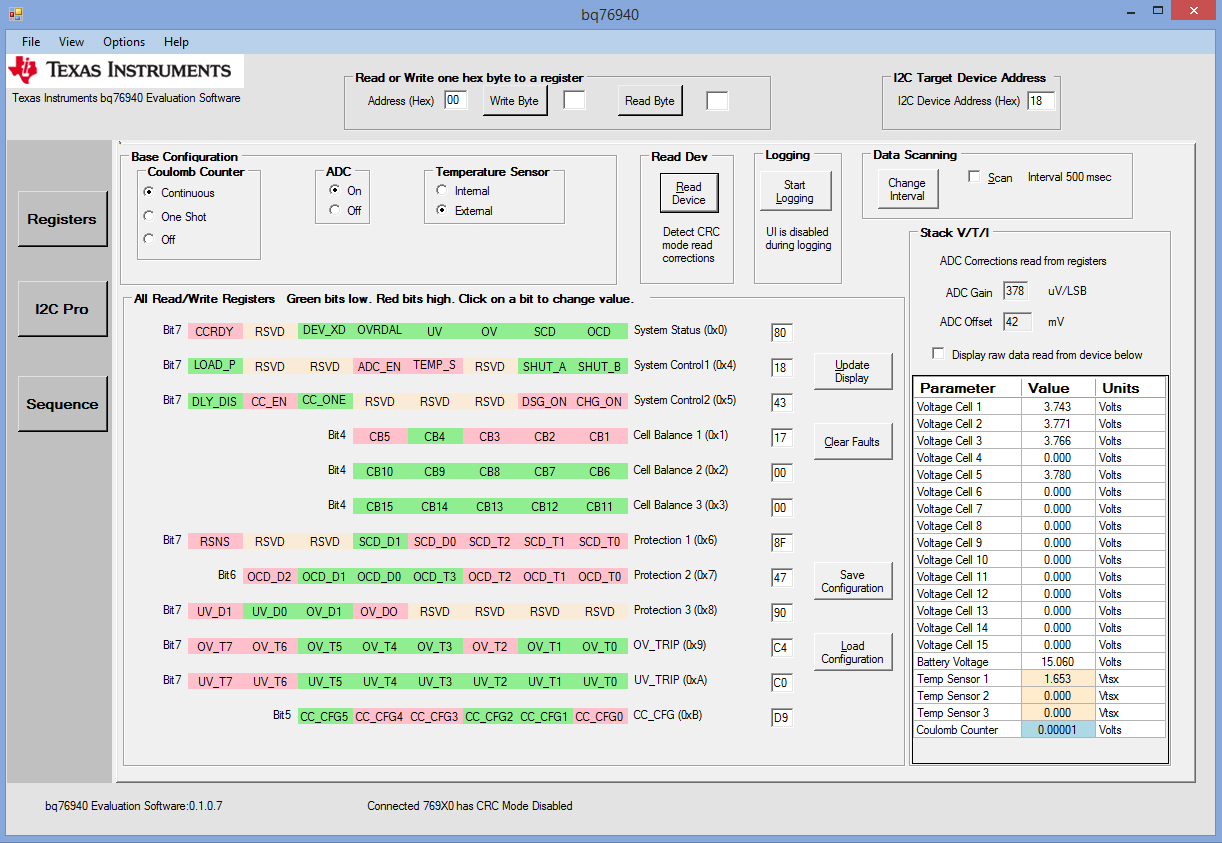Image resolution: width=1222 pixels, height=843 pixels.
Task: Load Configuration from file
Action: [852, 652]
